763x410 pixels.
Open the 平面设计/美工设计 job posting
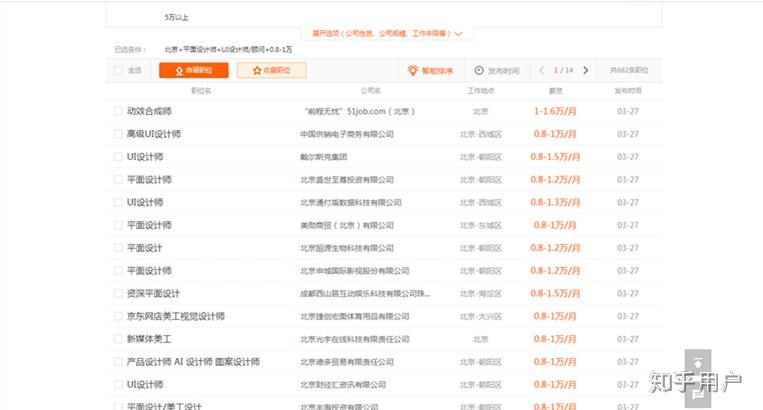click(164, 406)
